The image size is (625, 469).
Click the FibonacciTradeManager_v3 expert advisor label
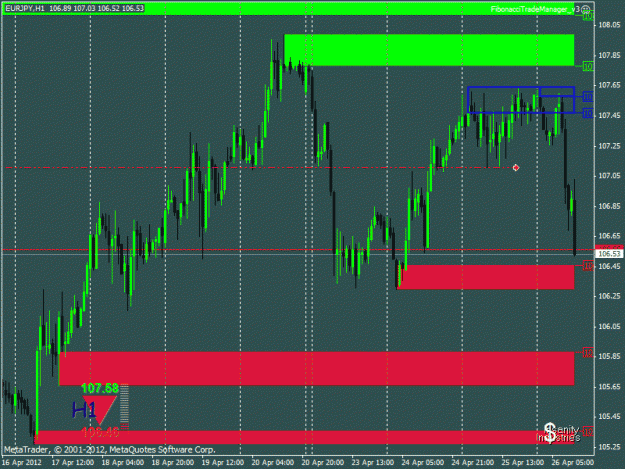(x=535, y=9)
